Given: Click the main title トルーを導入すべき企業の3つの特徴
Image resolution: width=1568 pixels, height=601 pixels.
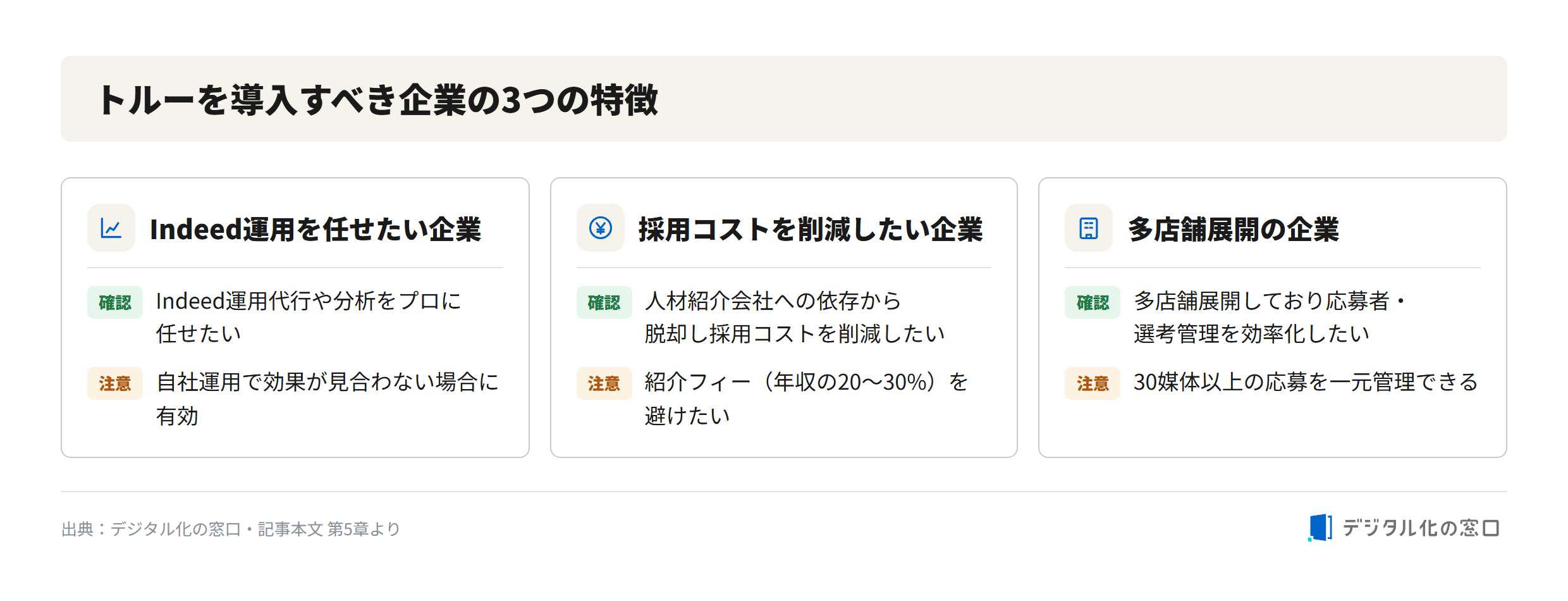Looking at the screenshot, I should pyautogui.click(x=378, y=100).
